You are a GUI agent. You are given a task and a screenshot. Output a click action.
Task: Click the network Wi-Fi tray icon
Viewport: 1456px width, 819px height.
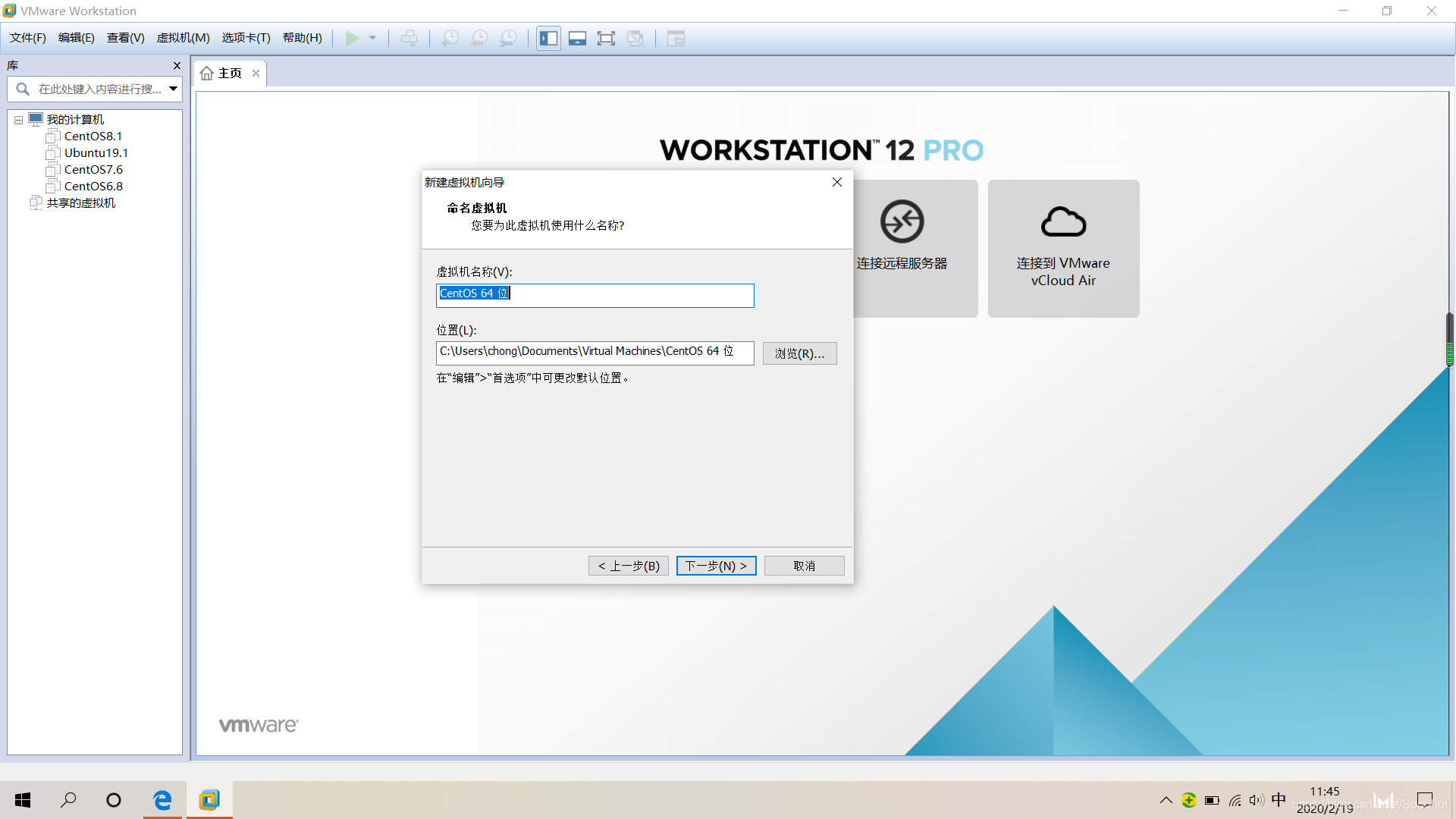tap(1235, 800)
